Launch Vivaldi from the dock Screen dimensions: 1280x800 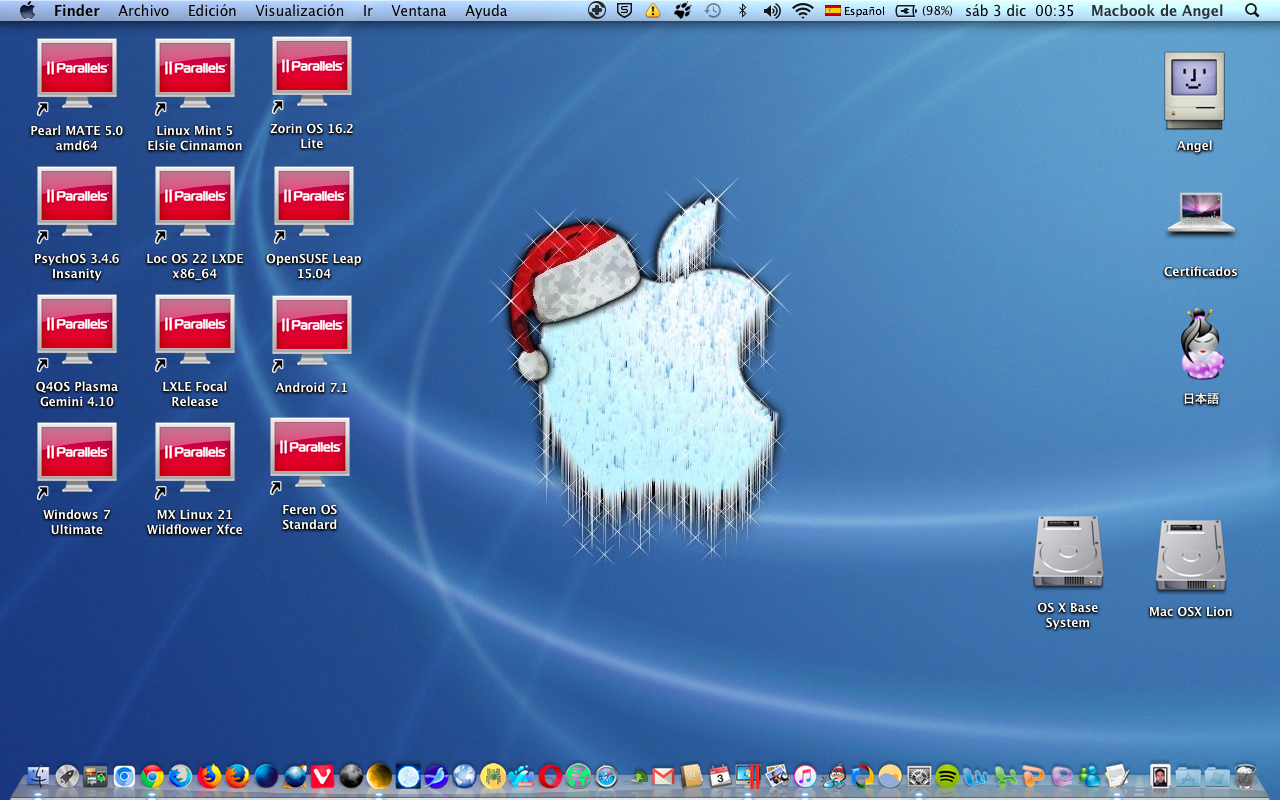click(322, 776)
